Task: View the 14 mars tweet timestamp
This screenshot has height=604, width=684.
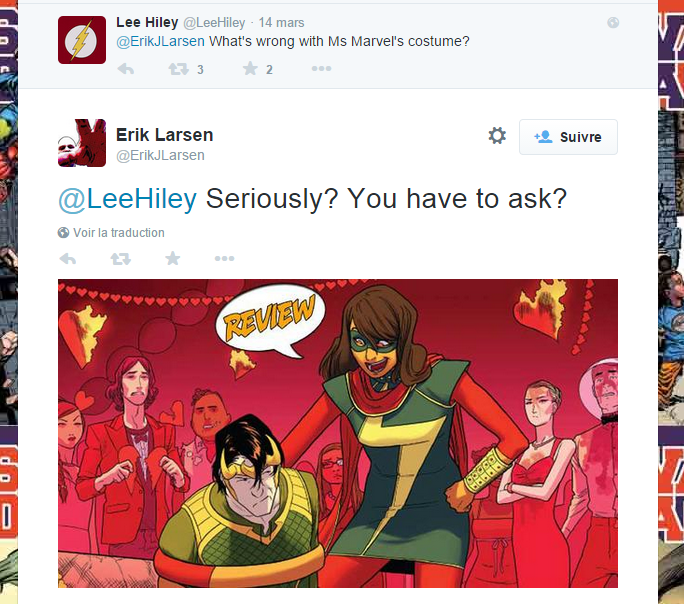Action: [281, 23]
